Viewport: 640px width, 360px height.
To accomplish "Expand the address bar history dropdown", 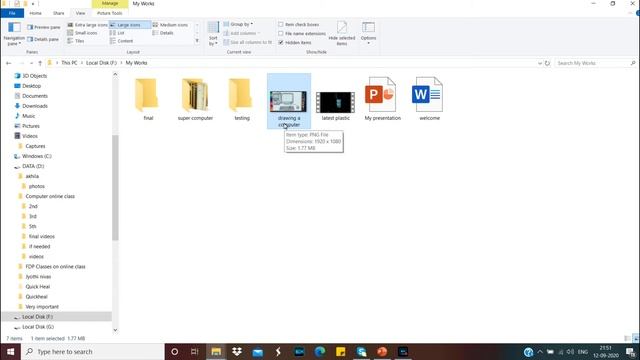I will (540, 63).
